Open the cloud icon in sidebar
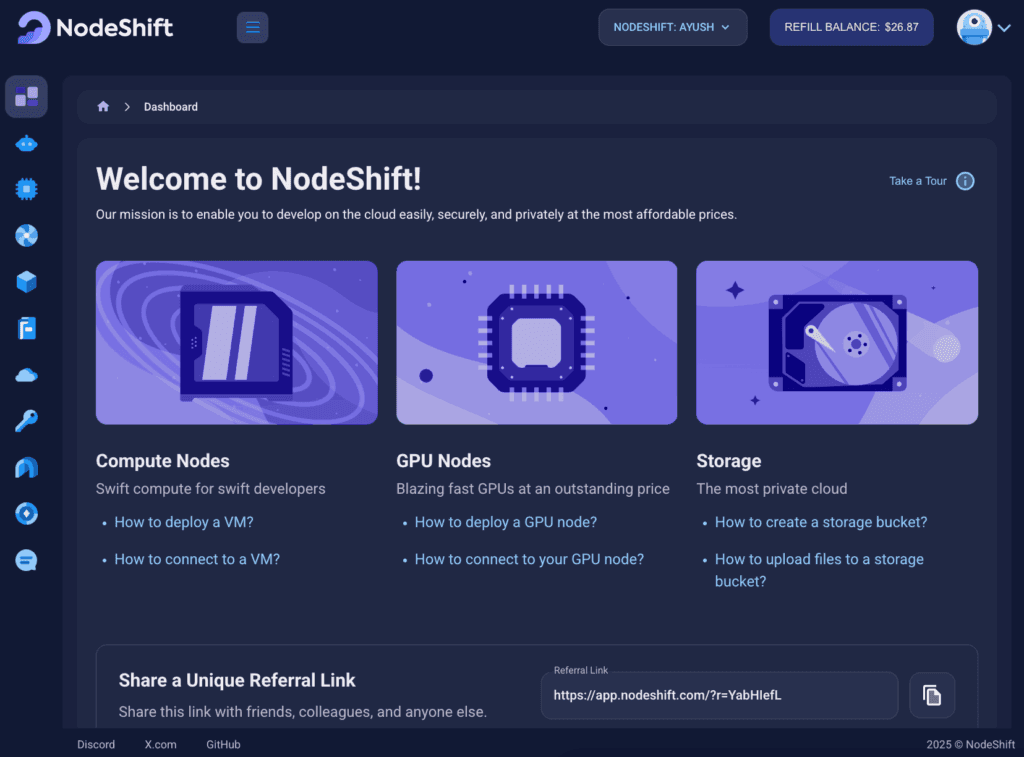This screenshot has height=757, width=1024. (x=26, y=375)
